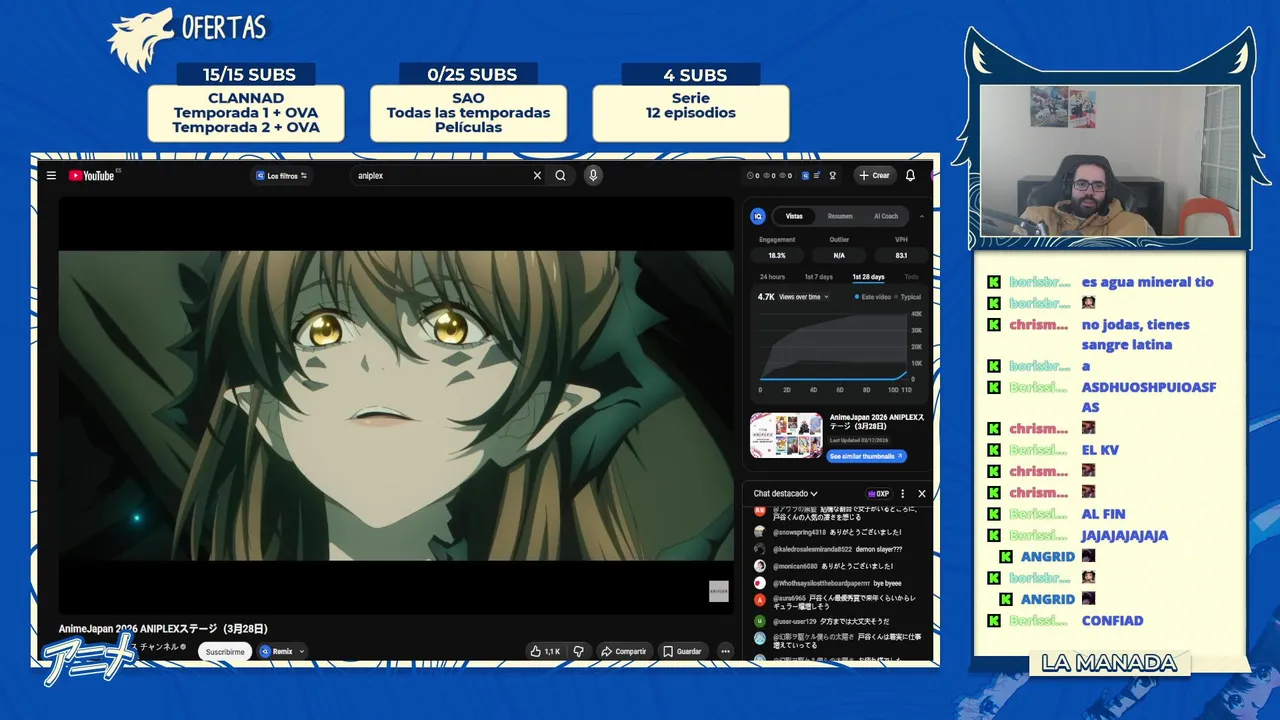This screenshot has width=1280, height=720.
Task: Click the Engagement 18.3% value
Action: [777, 256]
